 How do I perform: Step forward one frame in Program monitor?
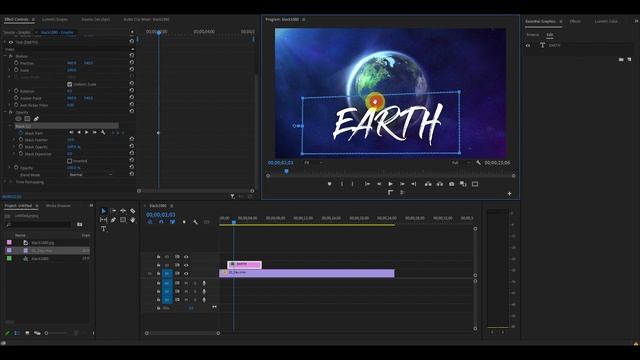click(402, 184)
